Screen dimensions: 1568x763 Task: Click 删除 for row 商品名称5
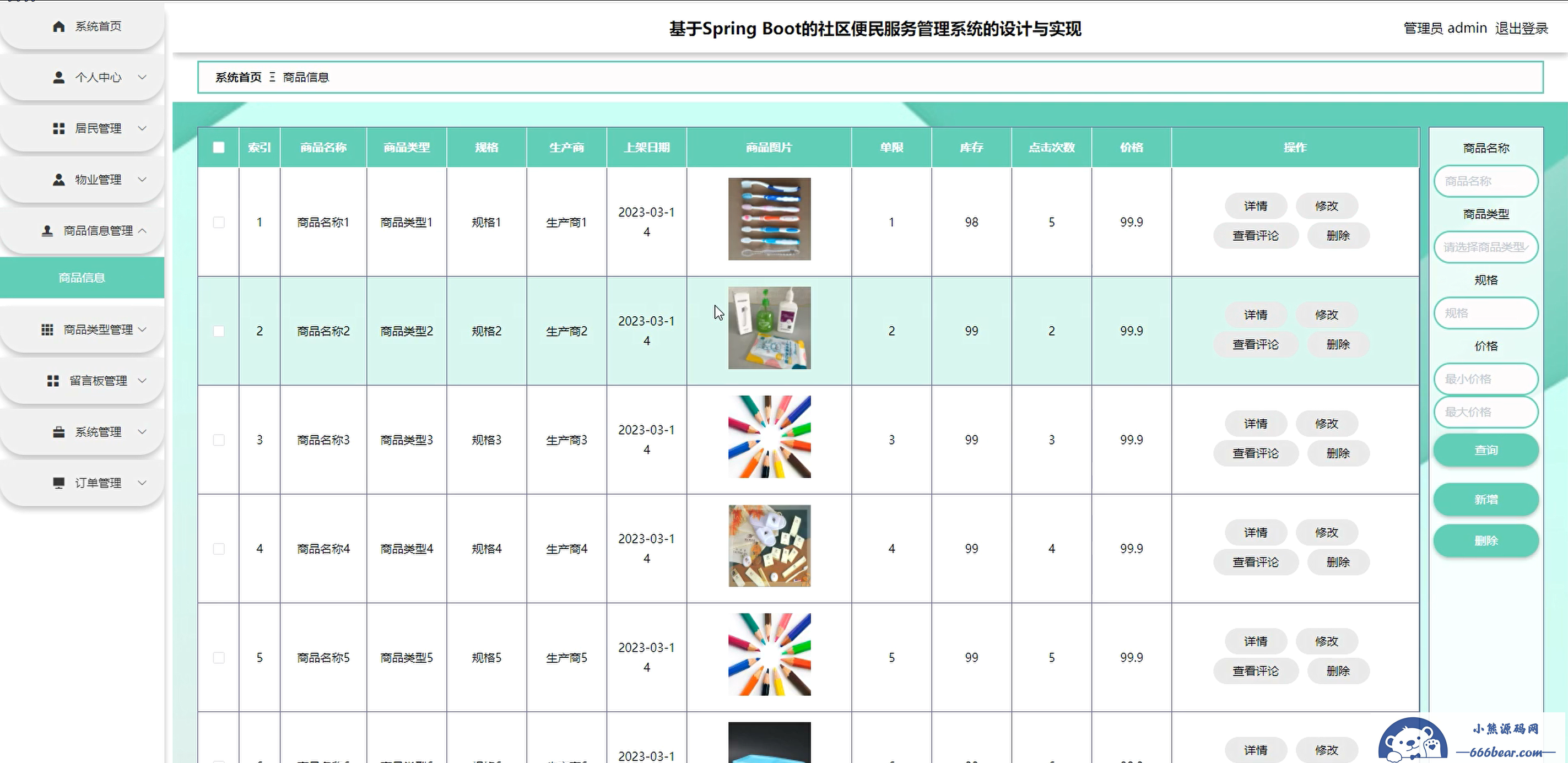pyautogui.click(x=1338, y=671)
